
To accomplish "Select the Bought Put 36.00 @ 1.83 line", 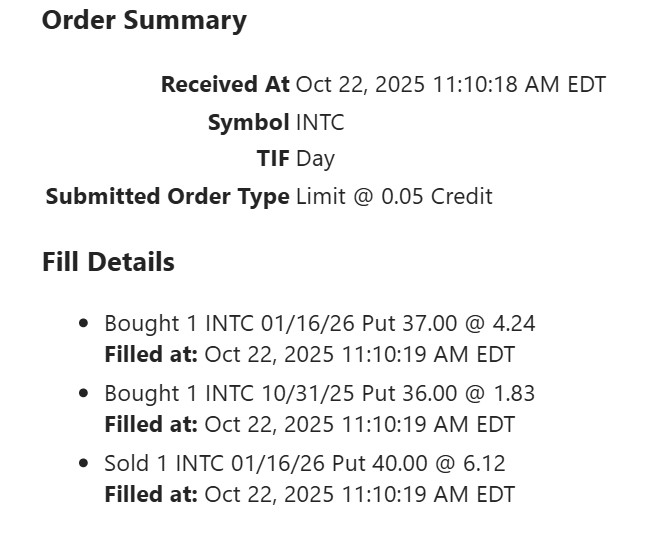I will [x=320, y=394].
